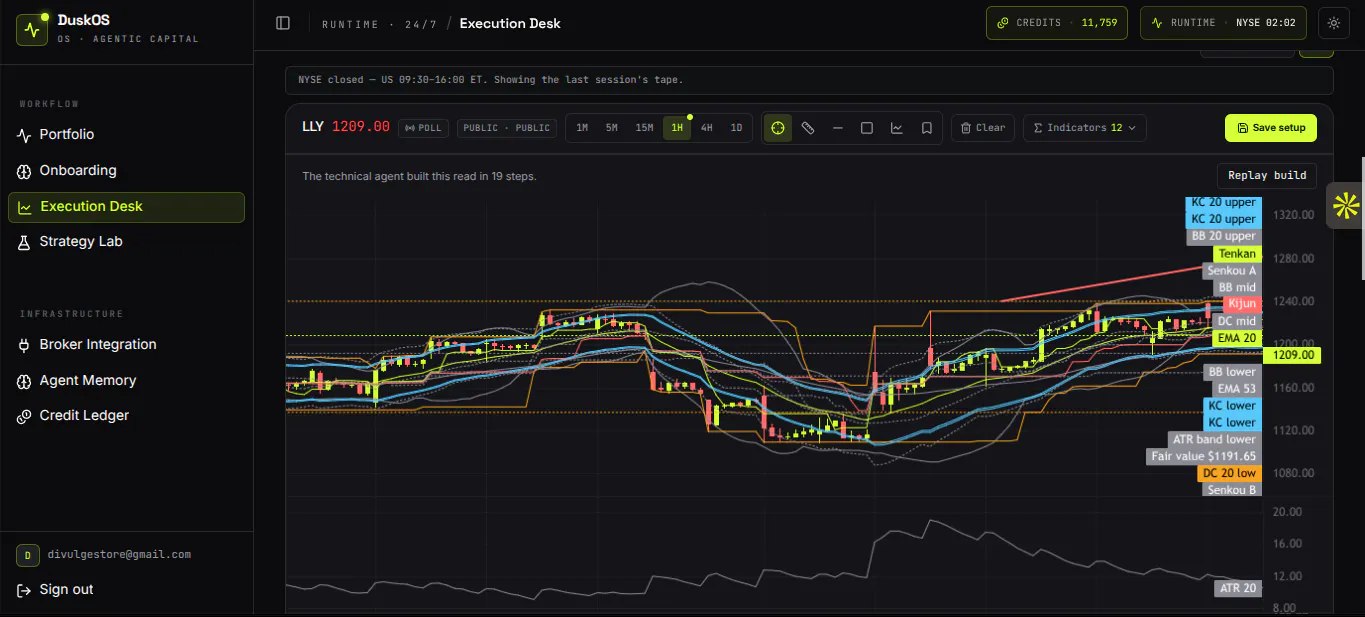The height and width of the screenshot is (617, 1365).
Task: Click the technical agent 19 steps text
Action: pos(419,176)
